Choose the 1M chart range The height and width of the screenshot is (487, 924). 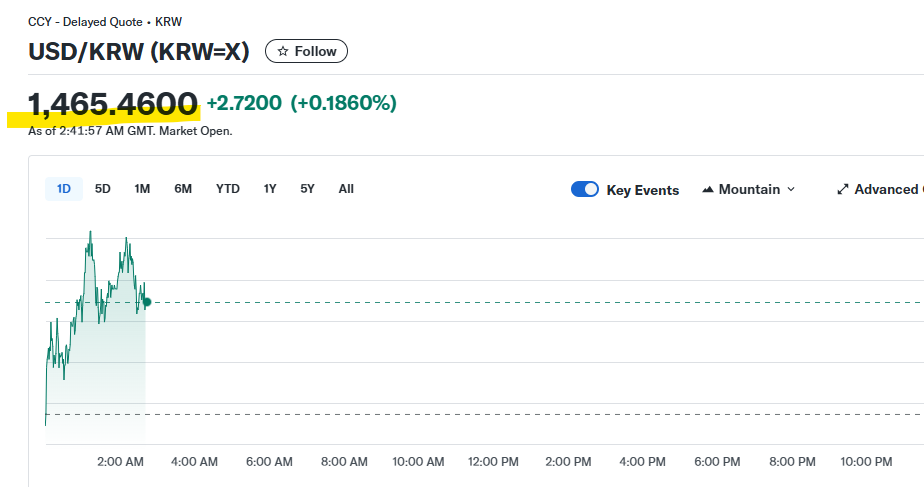click(x=142, y=189)
